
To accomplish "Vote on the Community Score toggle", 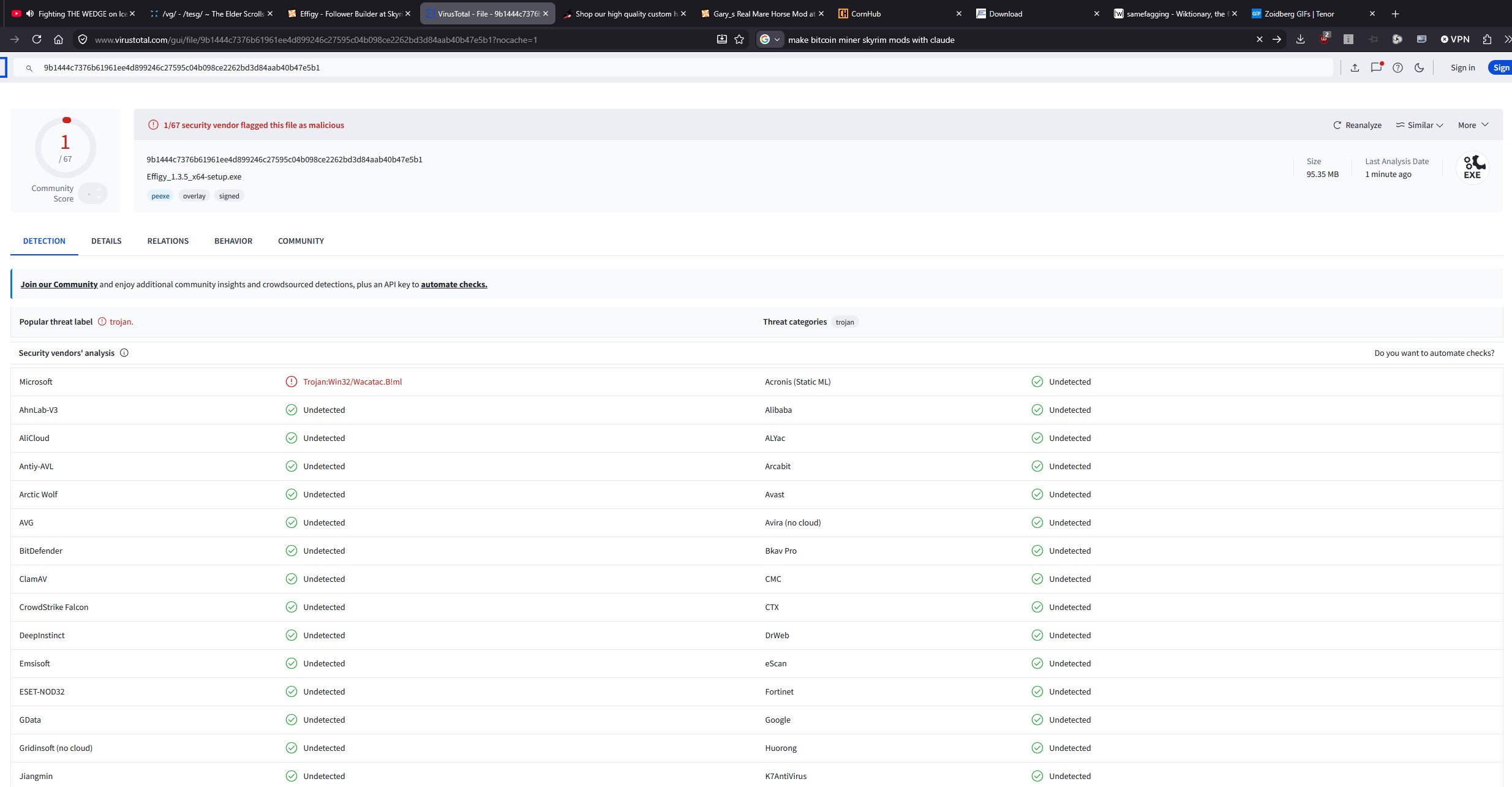I will coord(93,194).
